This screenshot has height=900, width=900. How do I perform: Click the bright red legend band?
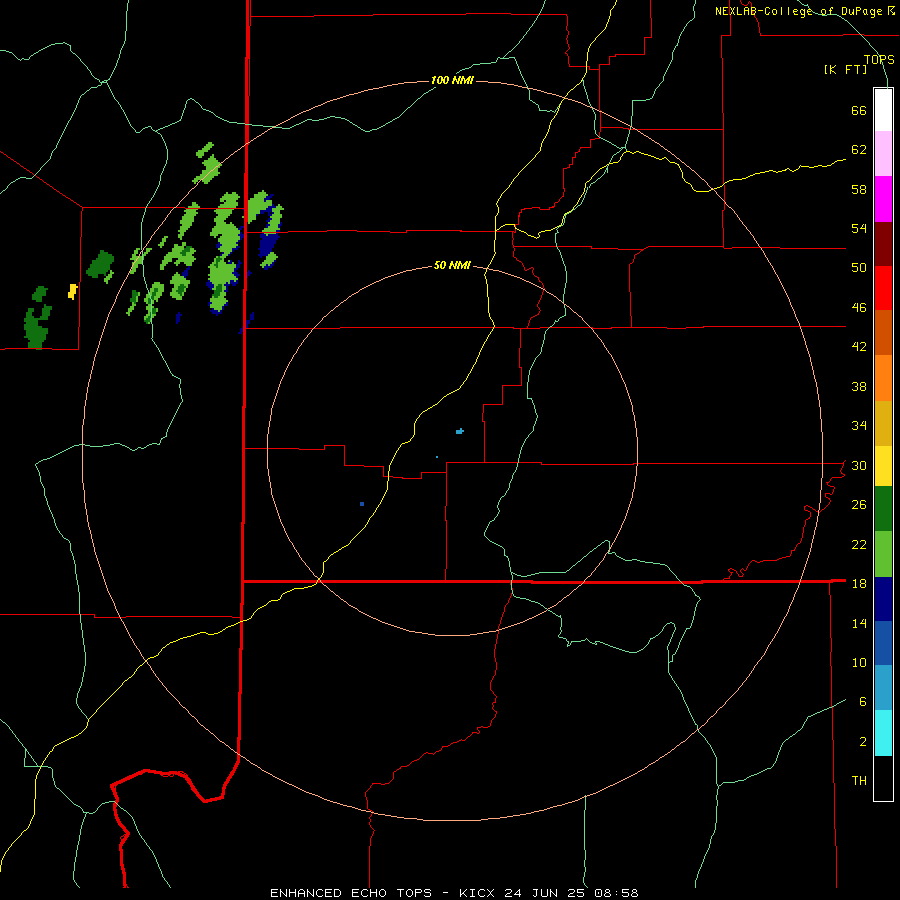tap(883, 288)
